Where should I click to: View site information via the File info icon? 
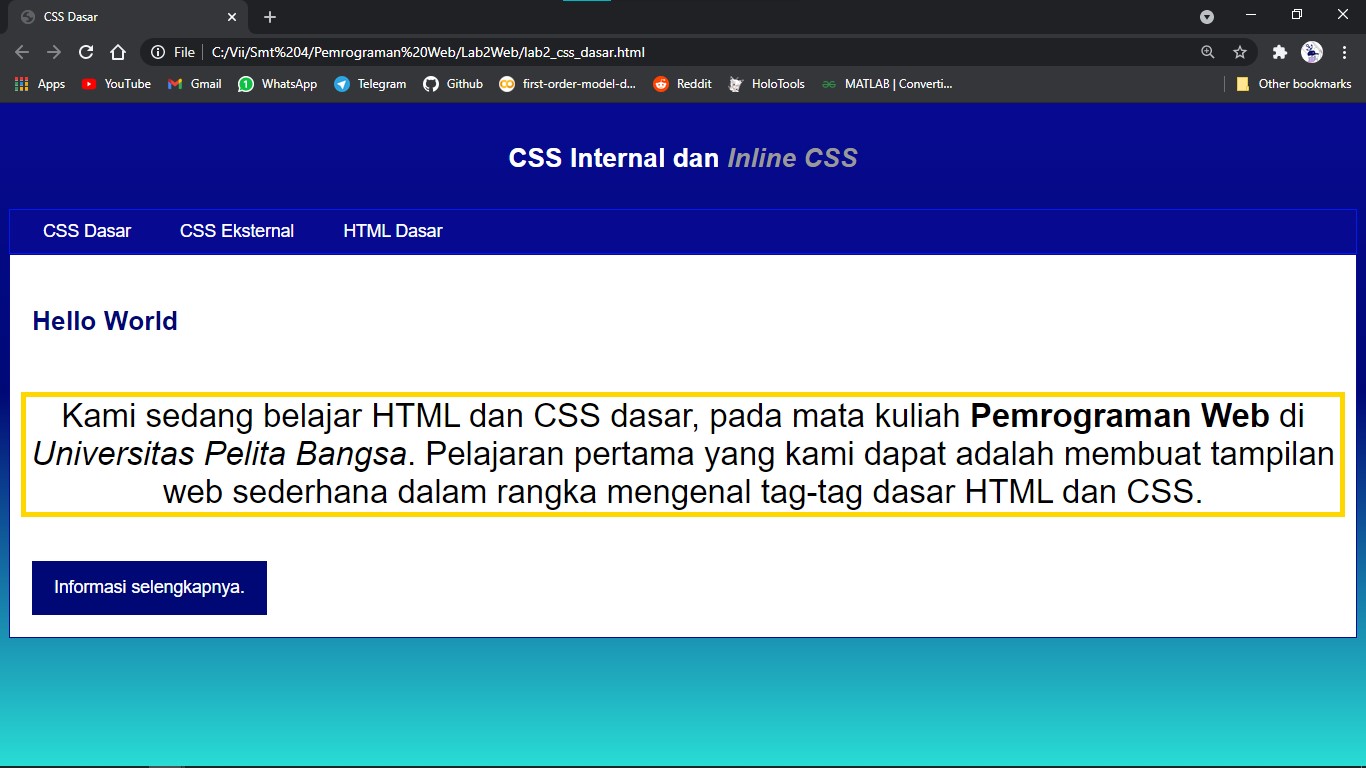click(159, 51)
